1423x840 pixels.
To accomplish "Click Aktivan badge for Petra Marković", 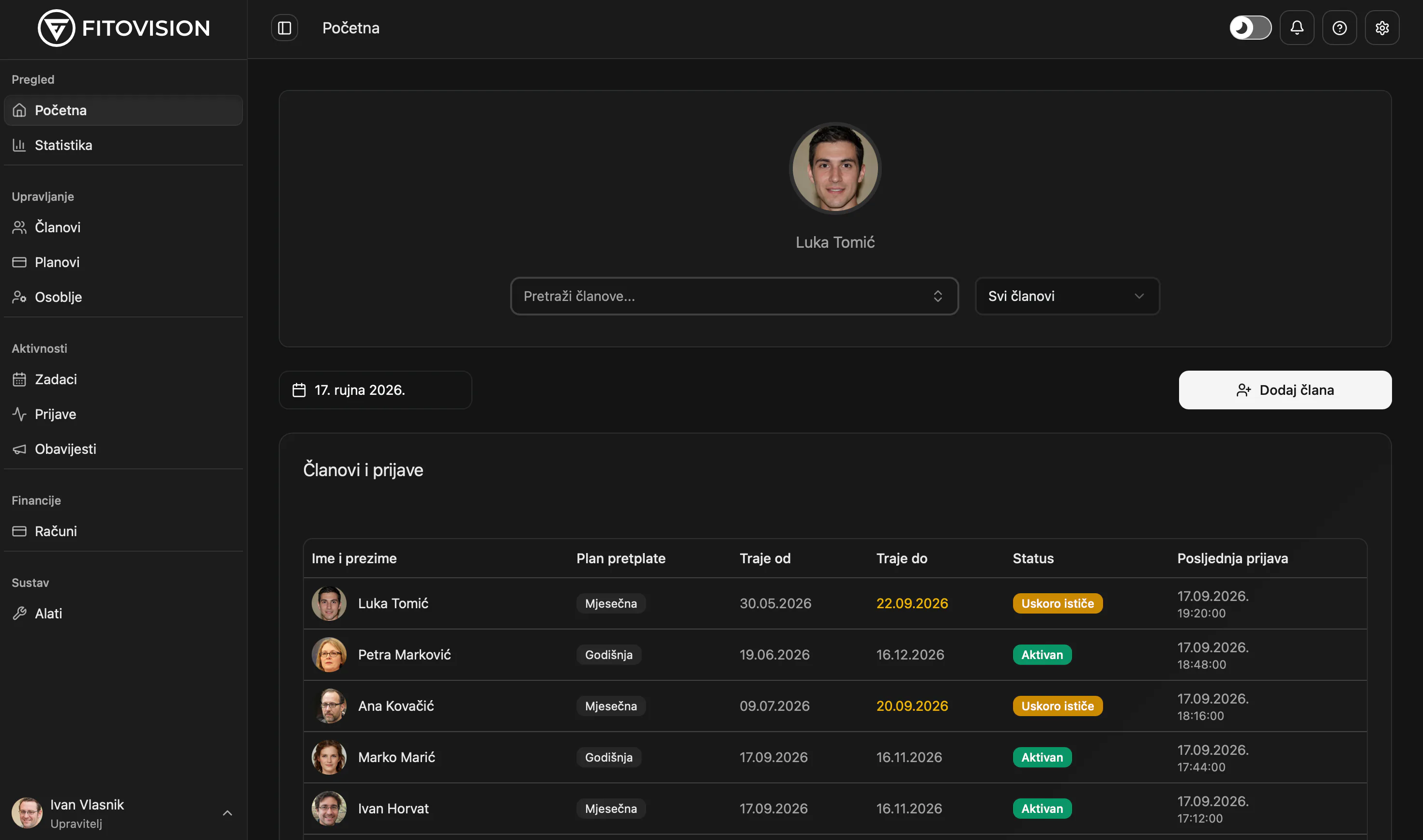I will (1042, 655).
